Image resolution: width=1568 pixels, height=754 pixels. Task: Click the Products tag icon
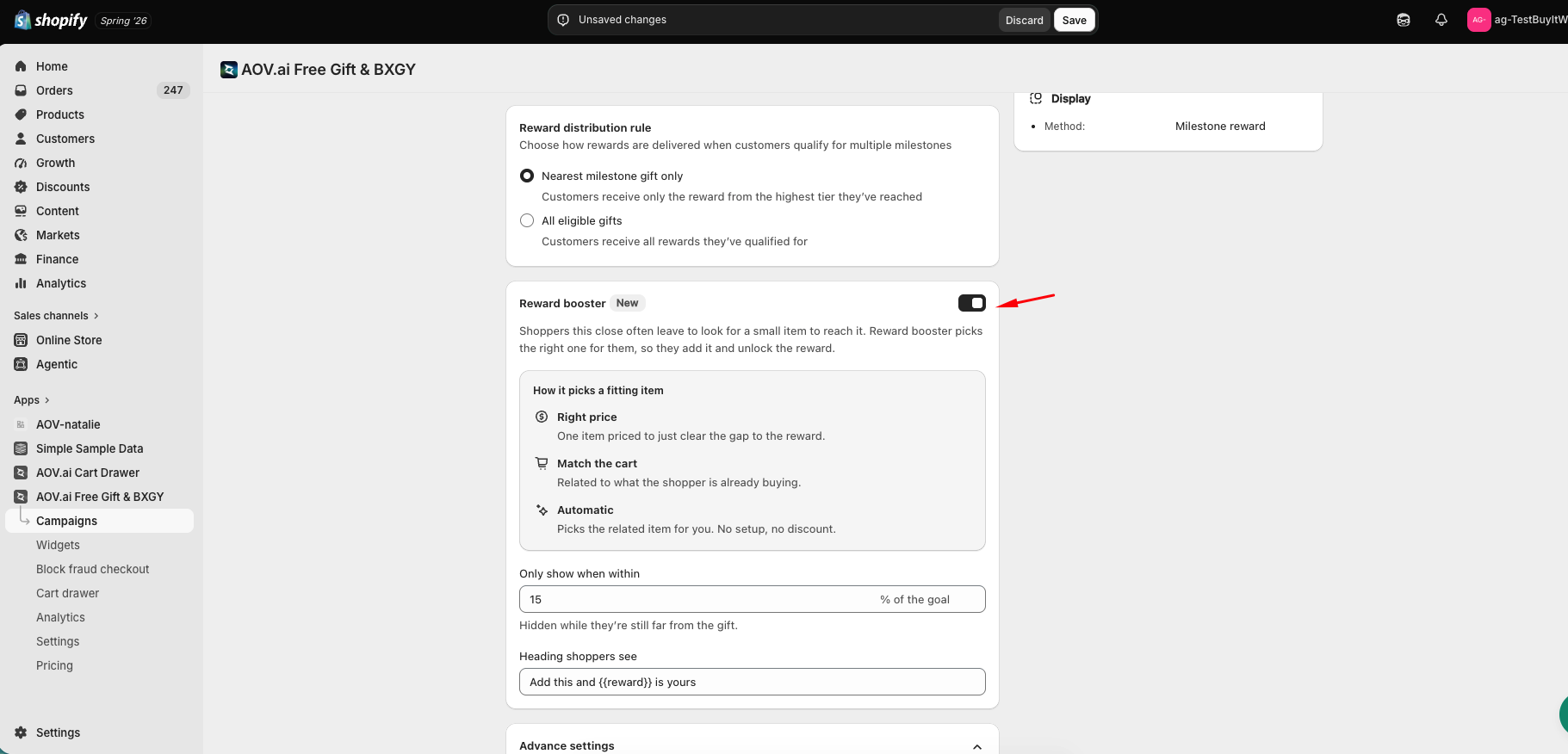(21, 114)
